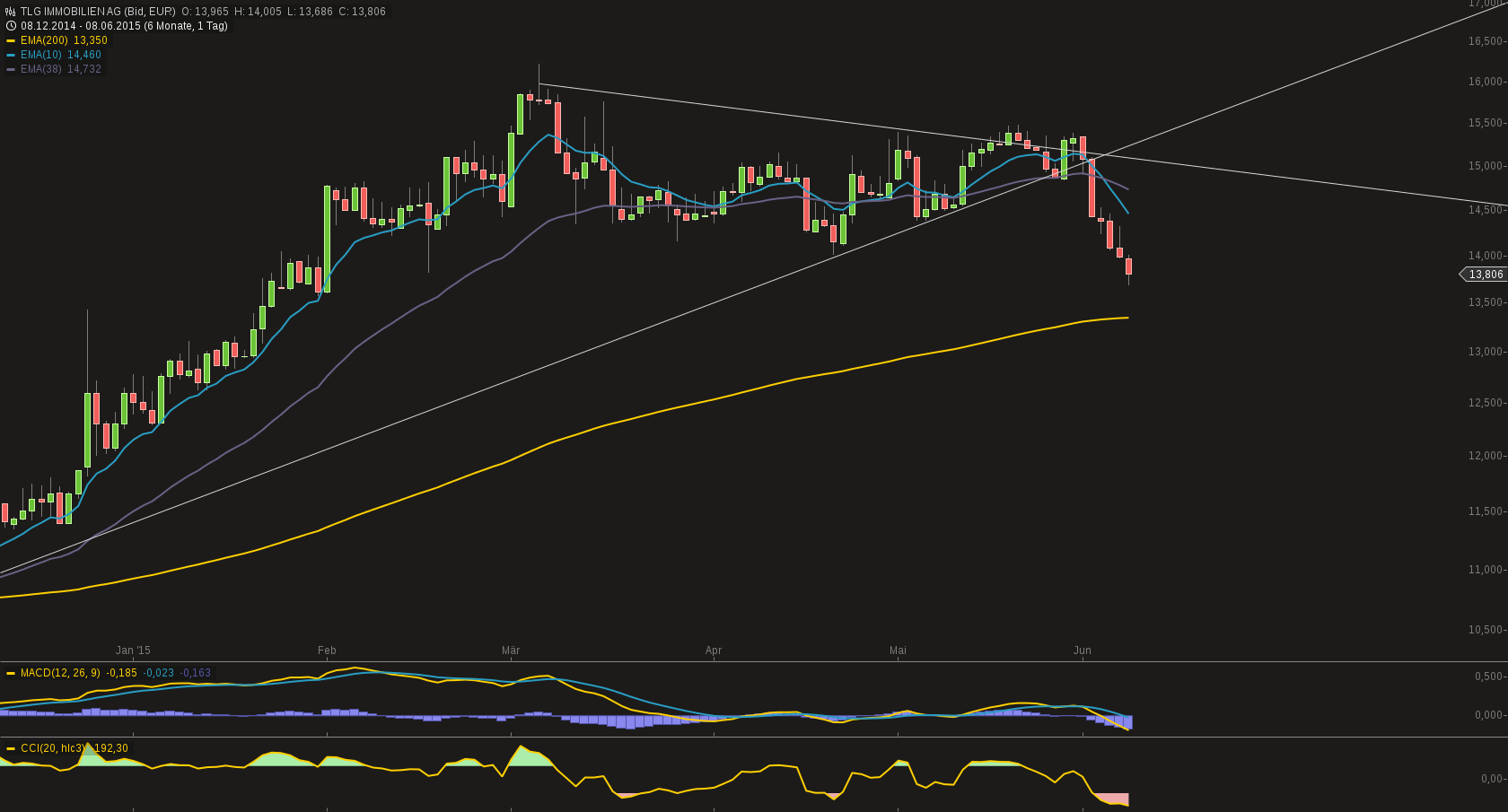This screenshot has width=1508, height=812.
Task: Click the Jun label on time axis
Action: click(1083, 650)
